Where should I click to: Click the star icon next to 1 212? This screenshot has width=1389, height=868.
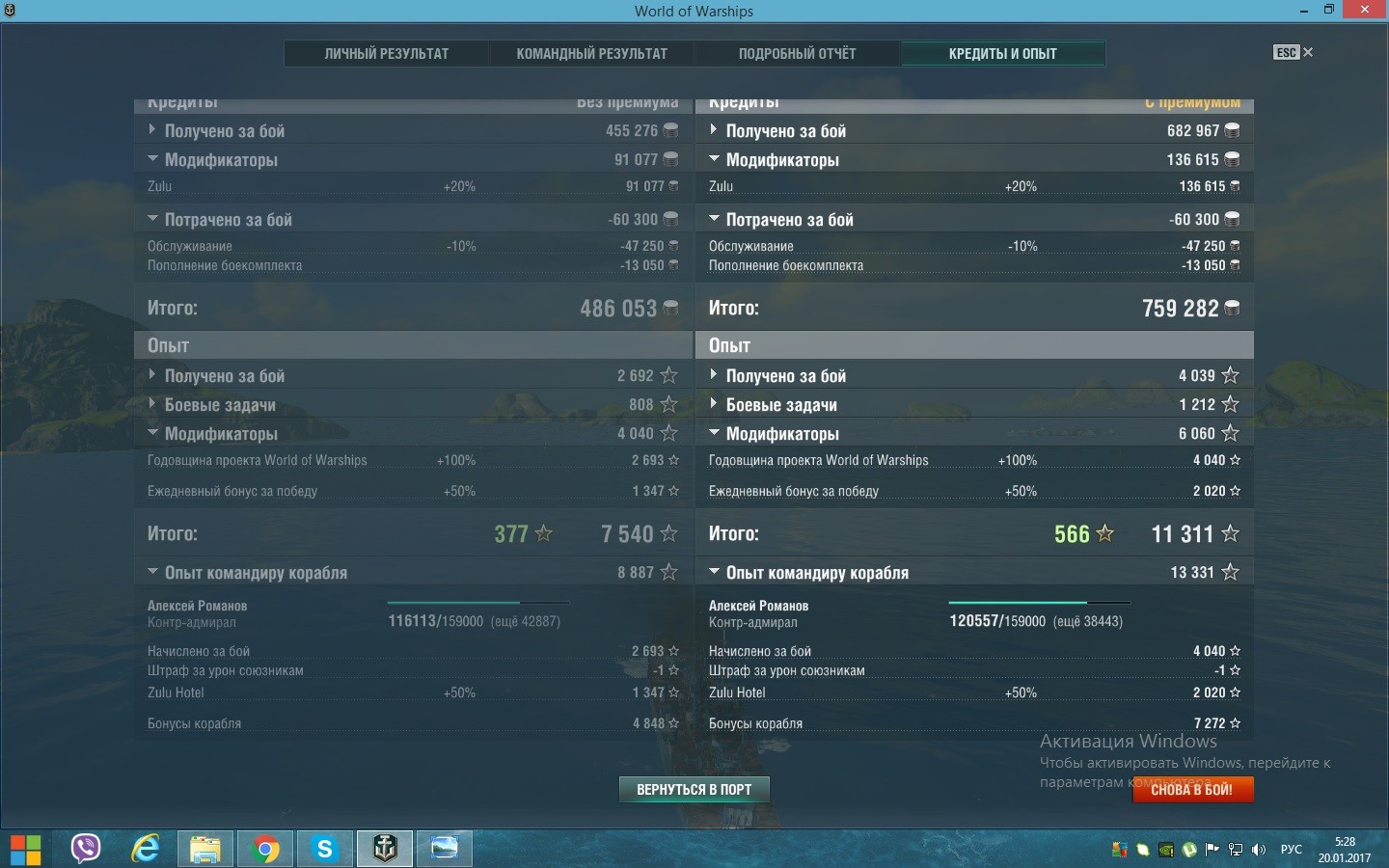pos(1230,404)
